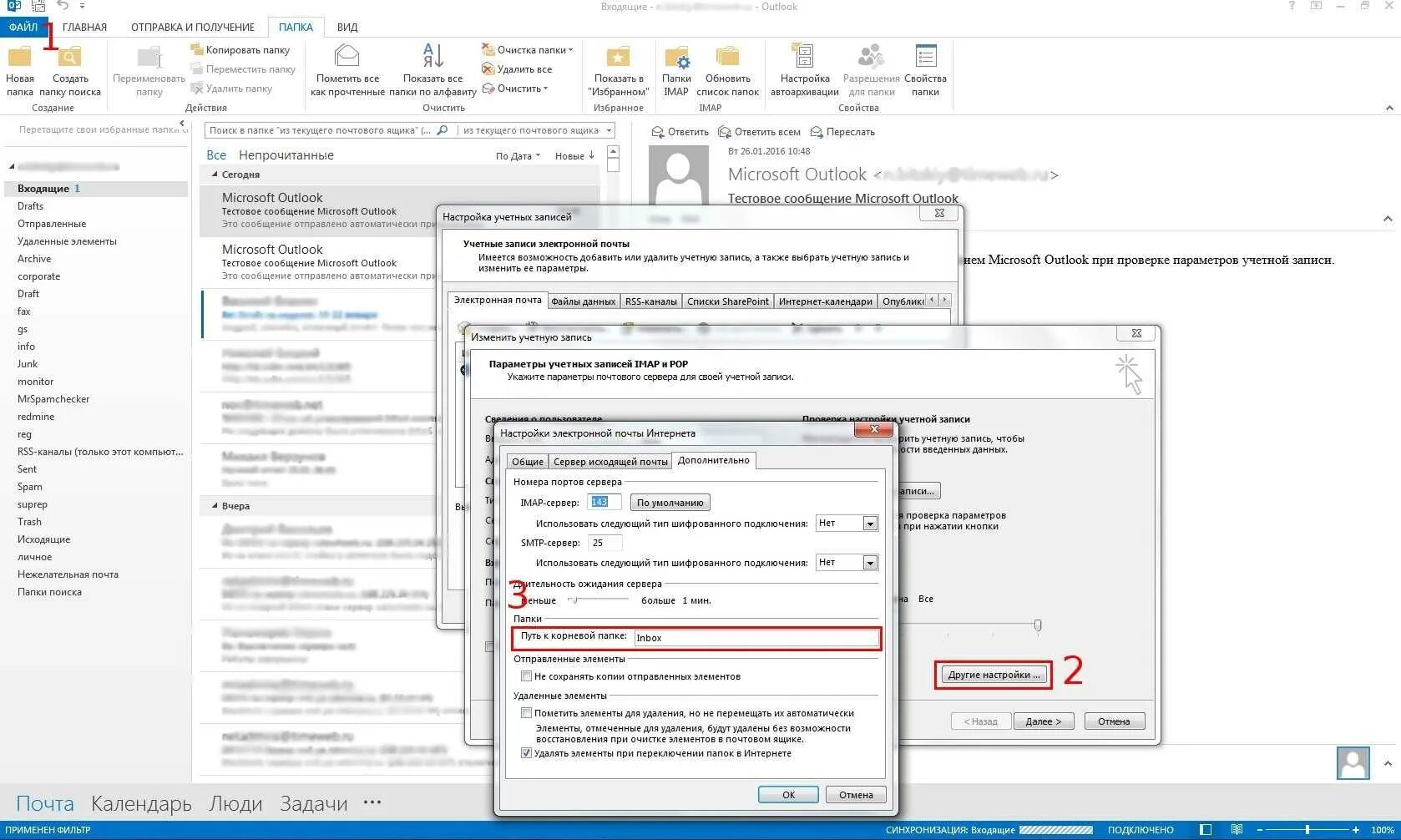Image resolution: width=1401 pixels, height=840 pixels.
Task: Click Далее (Next) in Change Account dialog
Action: [x=1043, y=721]
